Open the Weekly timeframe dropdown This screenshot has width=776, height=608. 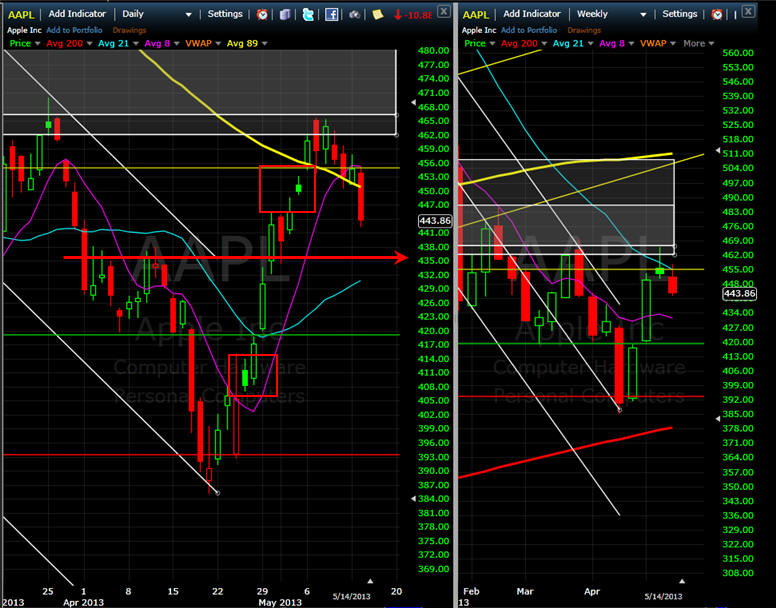click(x=643, y=15)
